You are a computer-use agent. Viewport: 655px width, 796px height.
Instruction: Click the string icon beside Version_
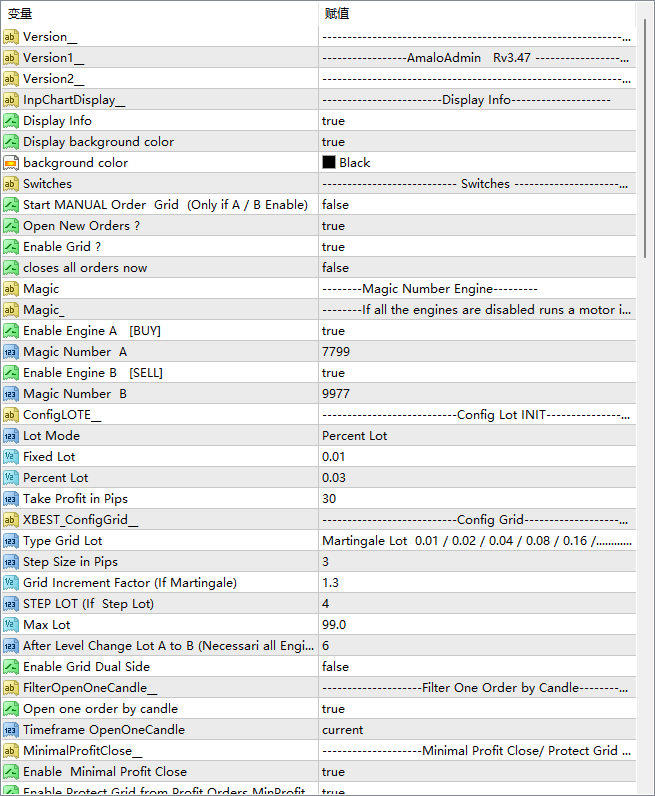click(x=11, y=37)
